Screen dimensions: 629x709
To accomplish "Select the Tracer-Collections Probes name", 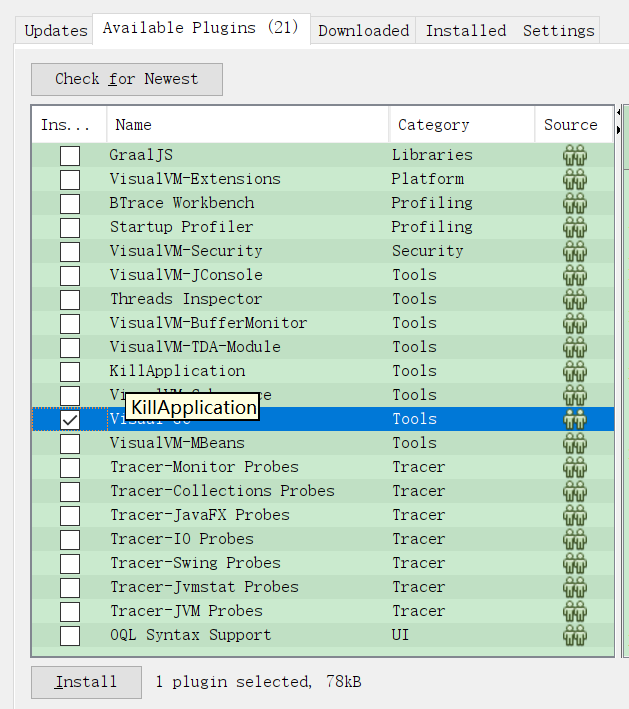I will [x=222, y=491].
